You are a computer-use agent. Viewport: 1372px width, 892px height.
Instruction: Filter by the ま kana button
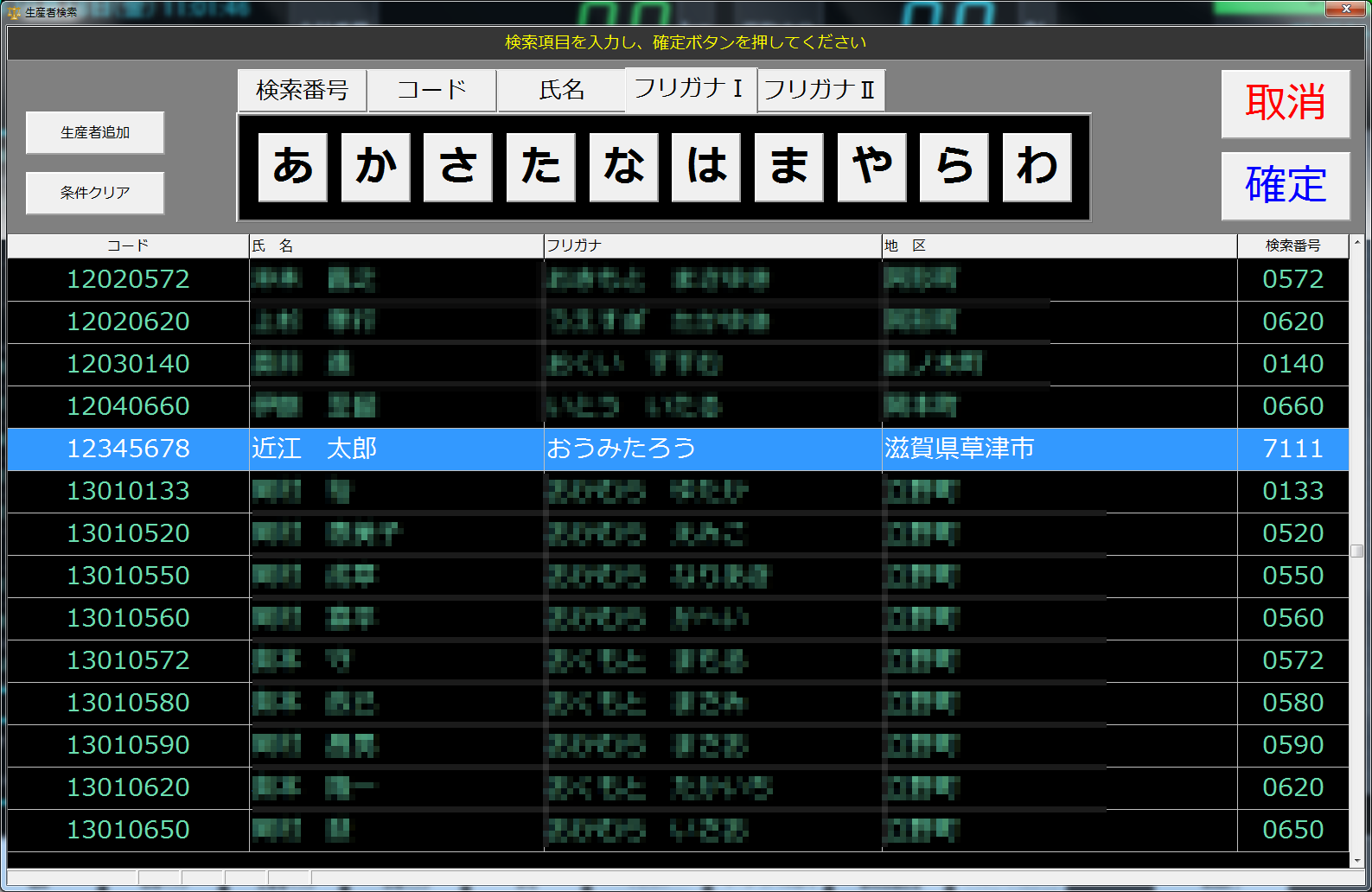click(789, 167)
